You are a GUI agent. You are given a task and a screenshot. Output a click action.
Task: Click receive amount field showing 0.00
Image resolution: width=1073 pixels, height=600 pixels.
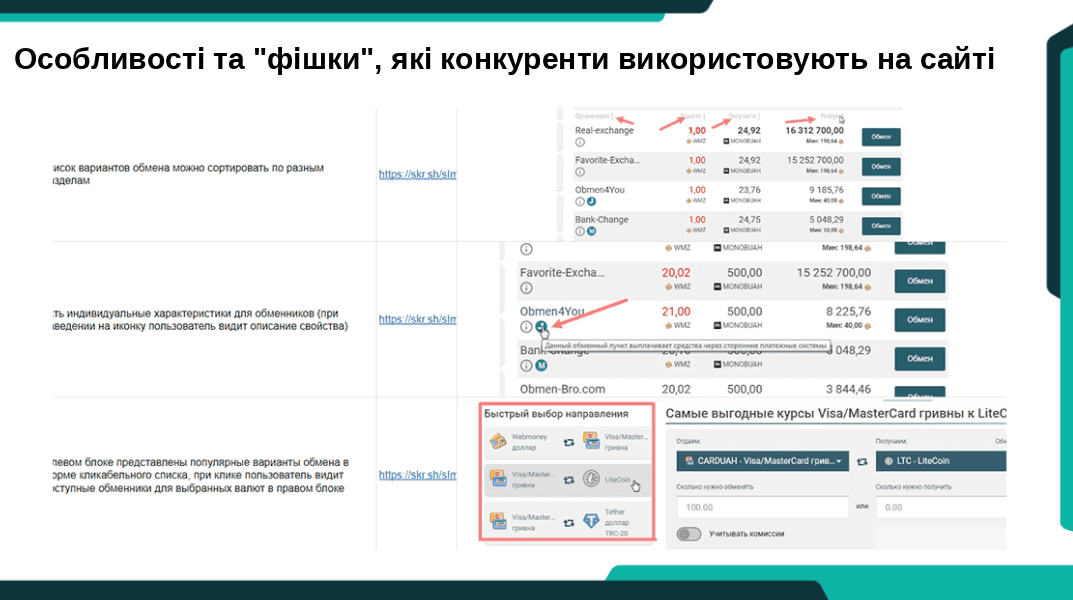941,508
